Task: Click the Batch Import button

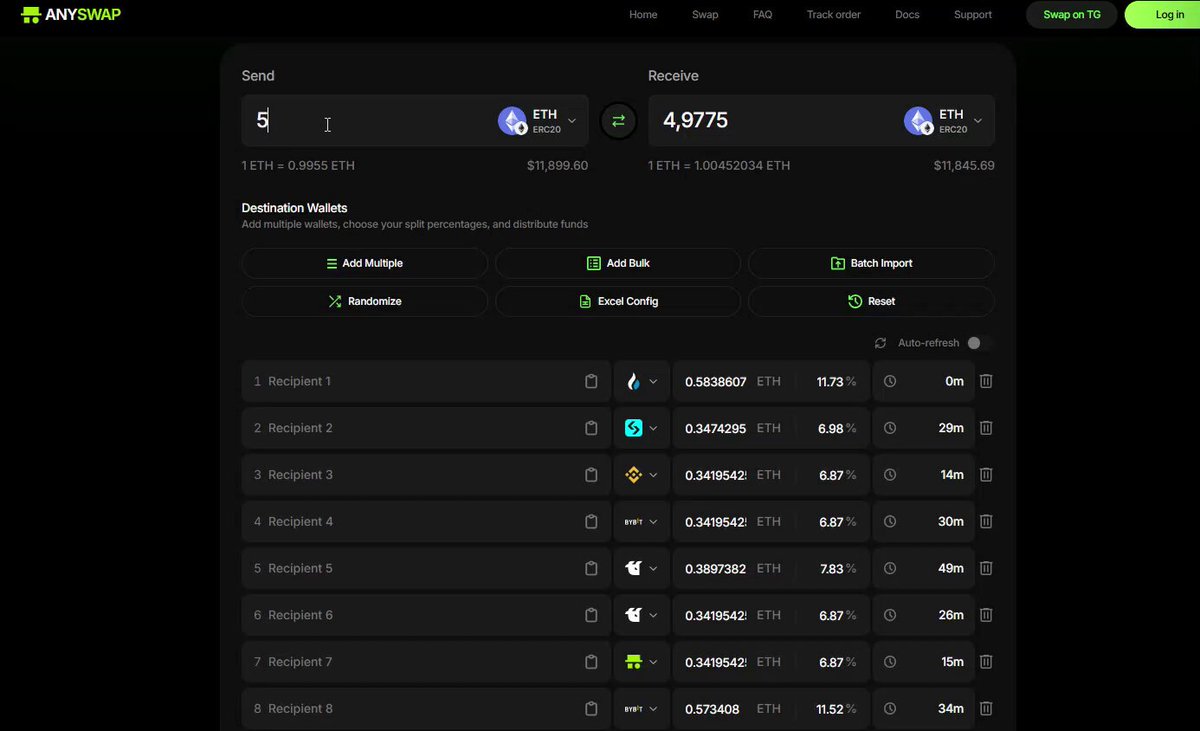Action: click(871, 263)
